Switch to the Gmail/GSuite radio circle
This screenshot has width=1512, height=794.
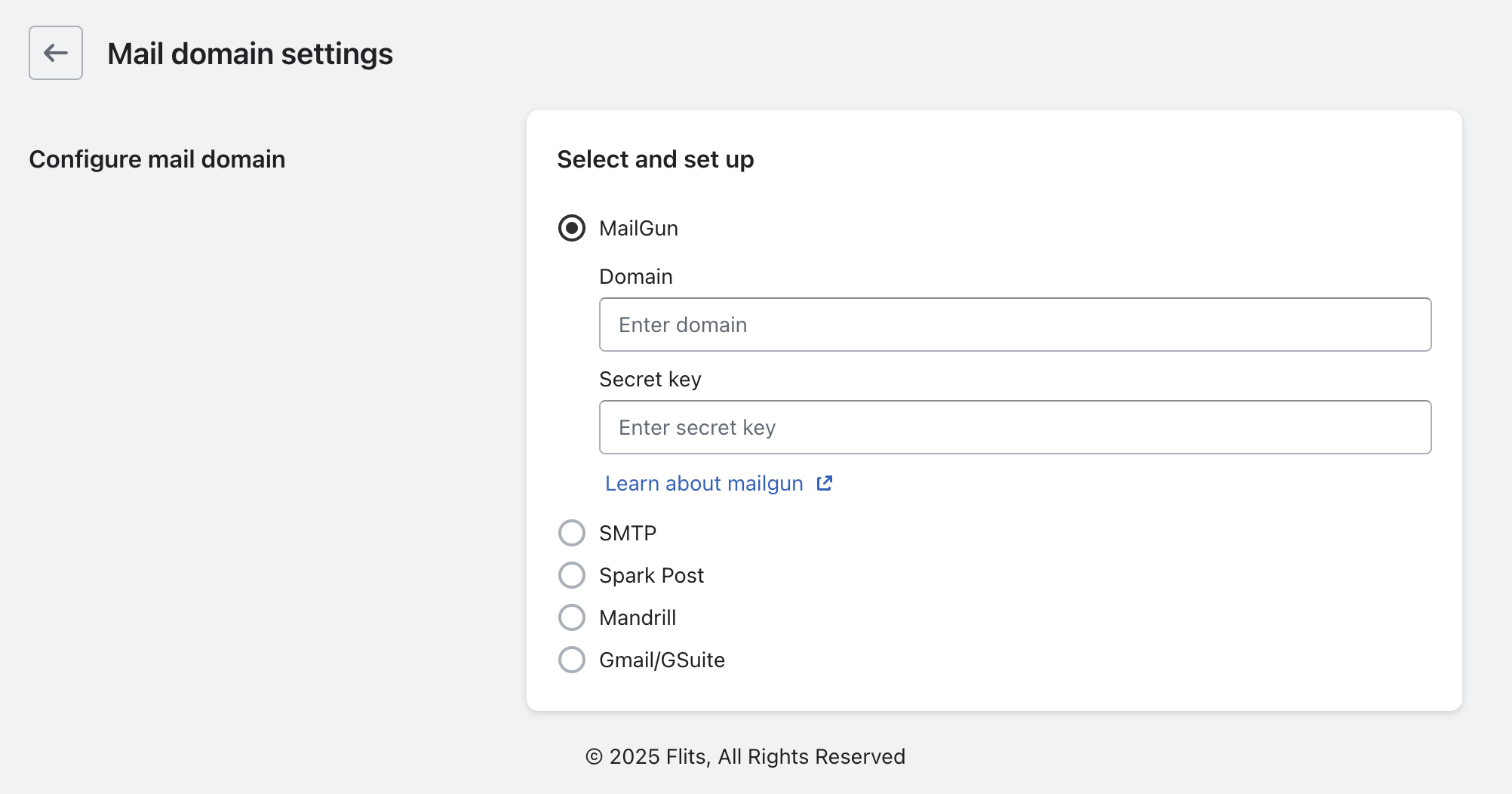pos(572,660)
